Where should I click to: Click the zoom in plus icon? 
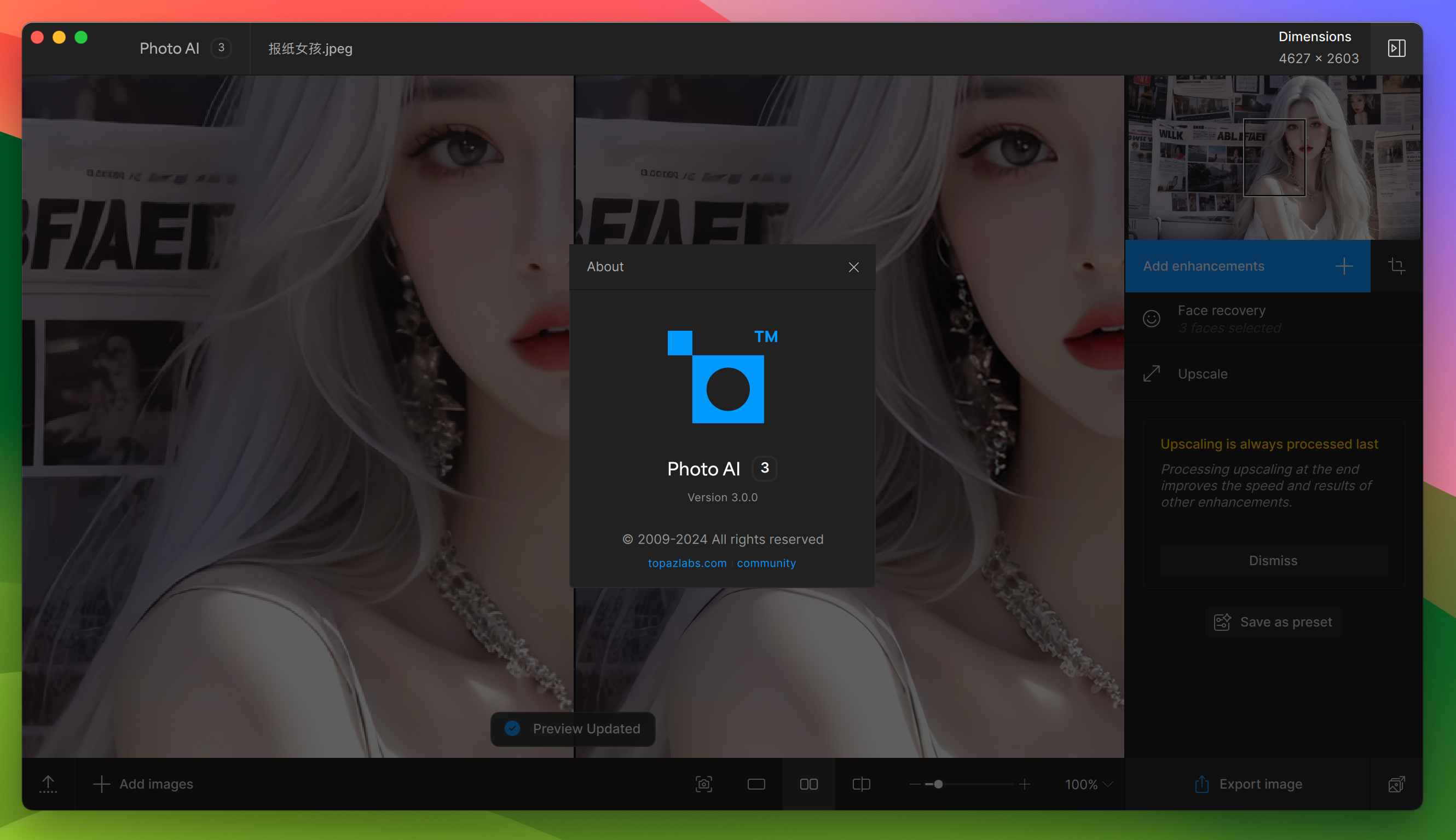click(1024, 784)
